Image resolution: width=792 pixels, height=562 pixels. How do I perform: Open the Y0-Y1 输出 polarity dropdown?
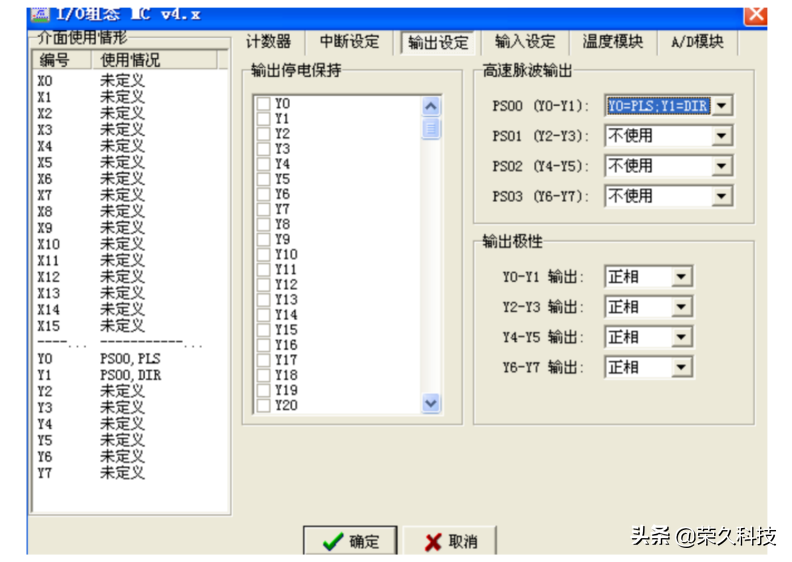[x=682, y=278]
